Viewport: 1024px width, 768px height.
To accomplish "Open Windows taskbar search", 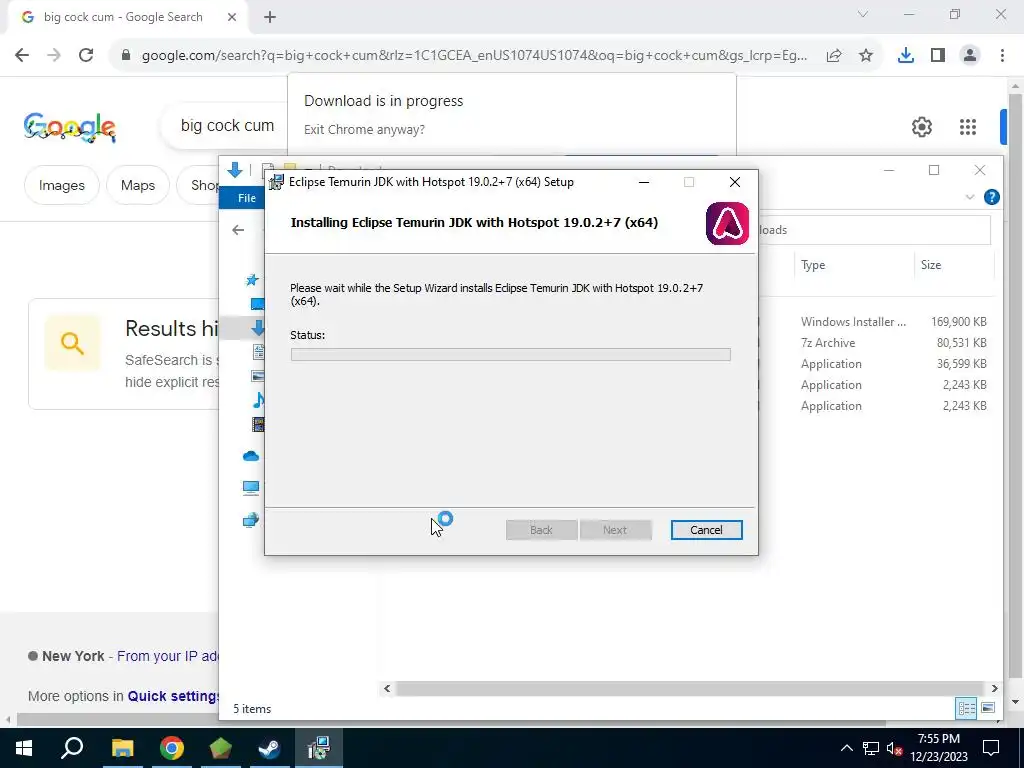I will click(72, 748).
